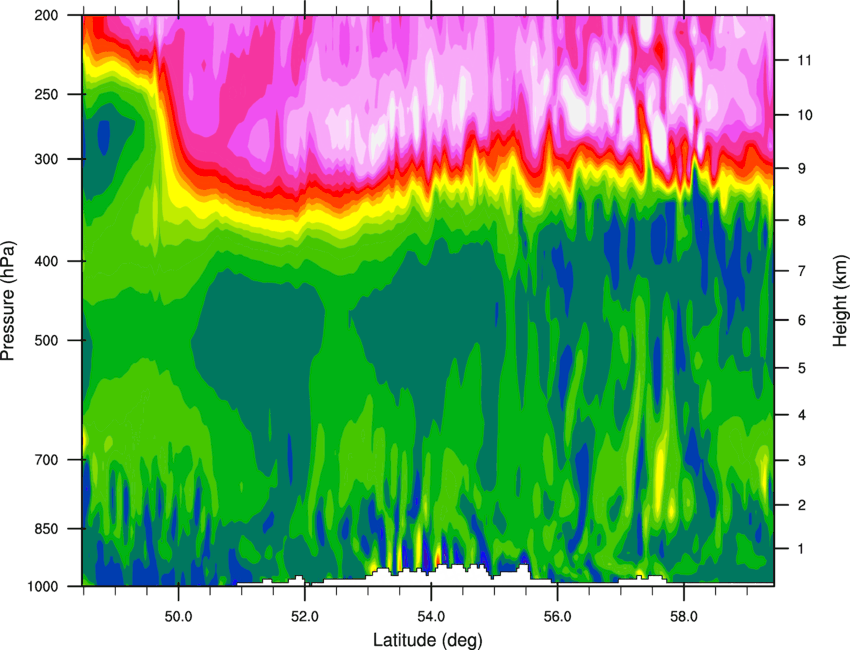Click the 3 km height label
Screen dimensions: 850x650
[802, 460]
